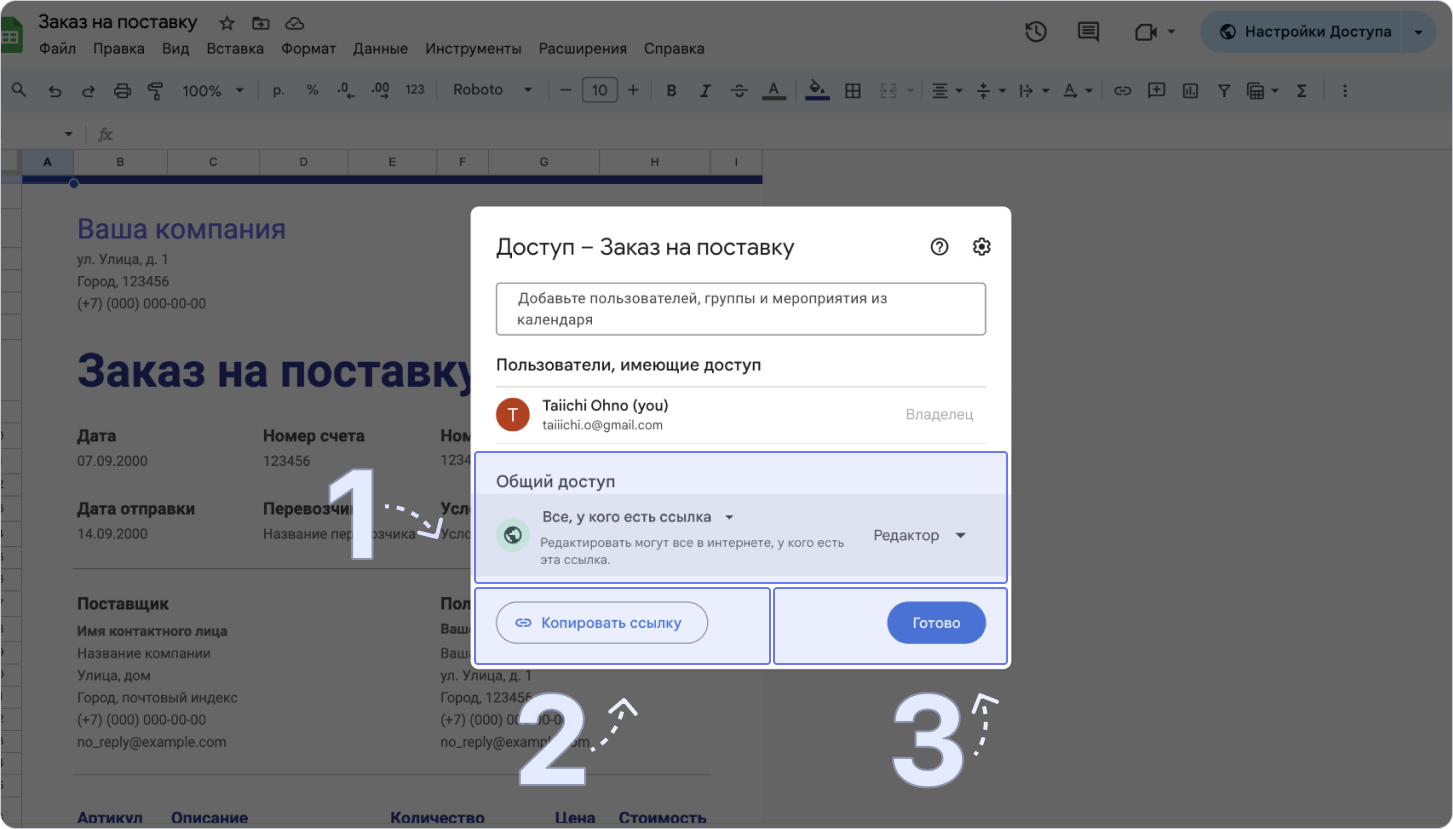The image size is (1453, 829).
Task: Open version history clock icon
Action: (1036, 32)
